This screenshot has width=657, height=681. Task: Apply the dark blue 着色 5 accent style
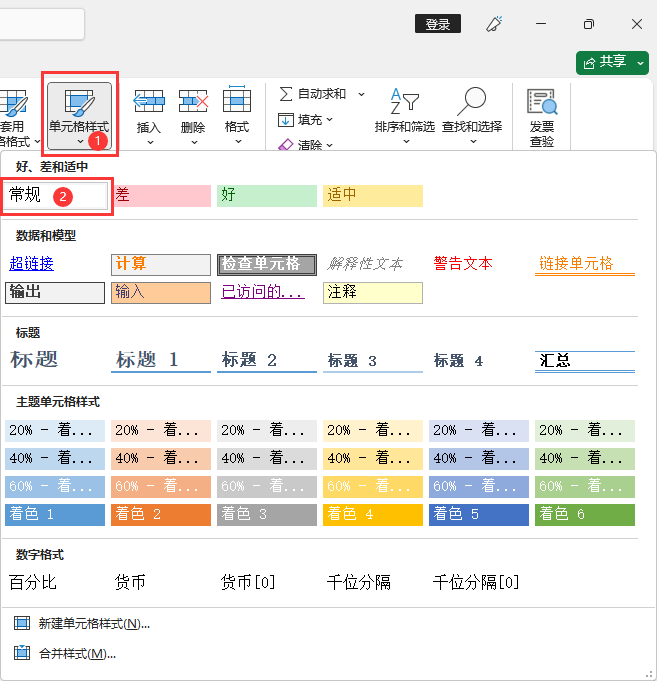[479, 515]
